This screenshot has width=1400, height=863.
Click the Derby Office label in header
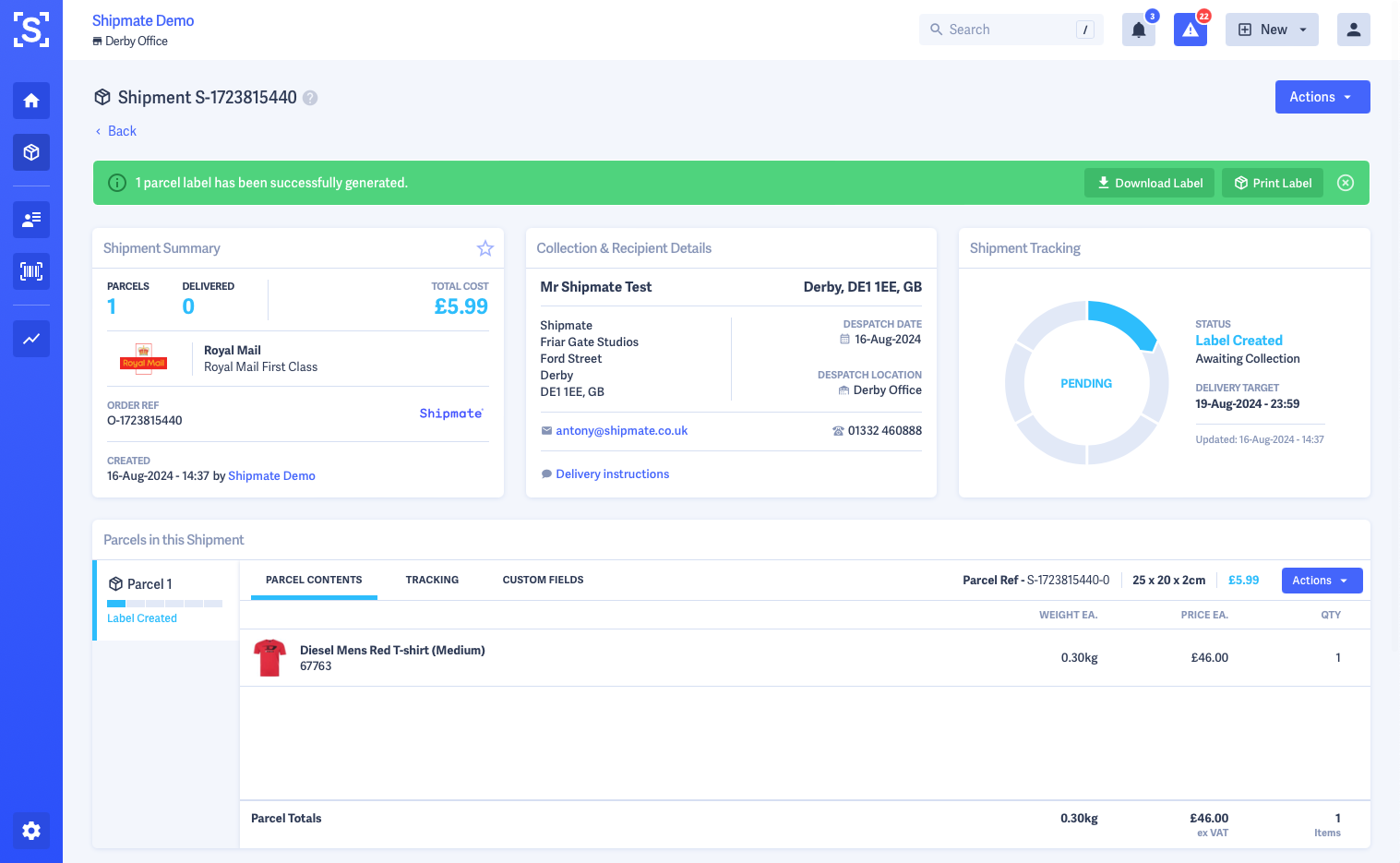[137, 42]
